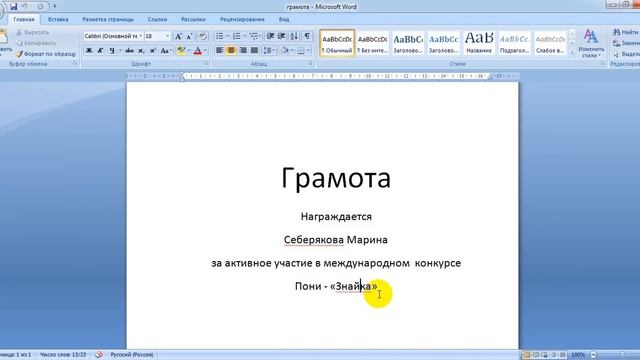640x360 pixels.
Task: Click the Format Painter (Формат по образцу)
Action: click(x=46, y=54)
